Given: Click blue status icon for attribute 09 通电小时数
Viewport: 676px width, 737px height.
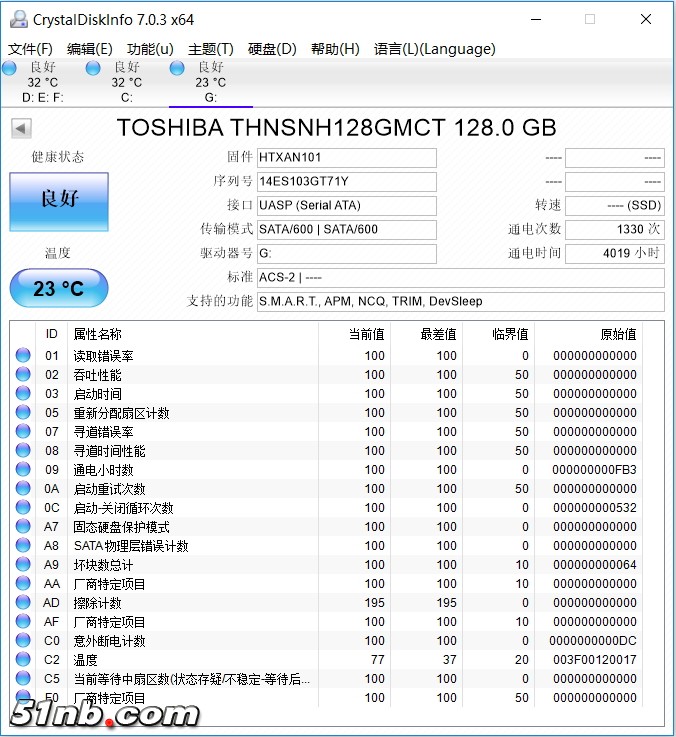Looking at the screenshot, I should pyautogui.click(x=23, y=470).
